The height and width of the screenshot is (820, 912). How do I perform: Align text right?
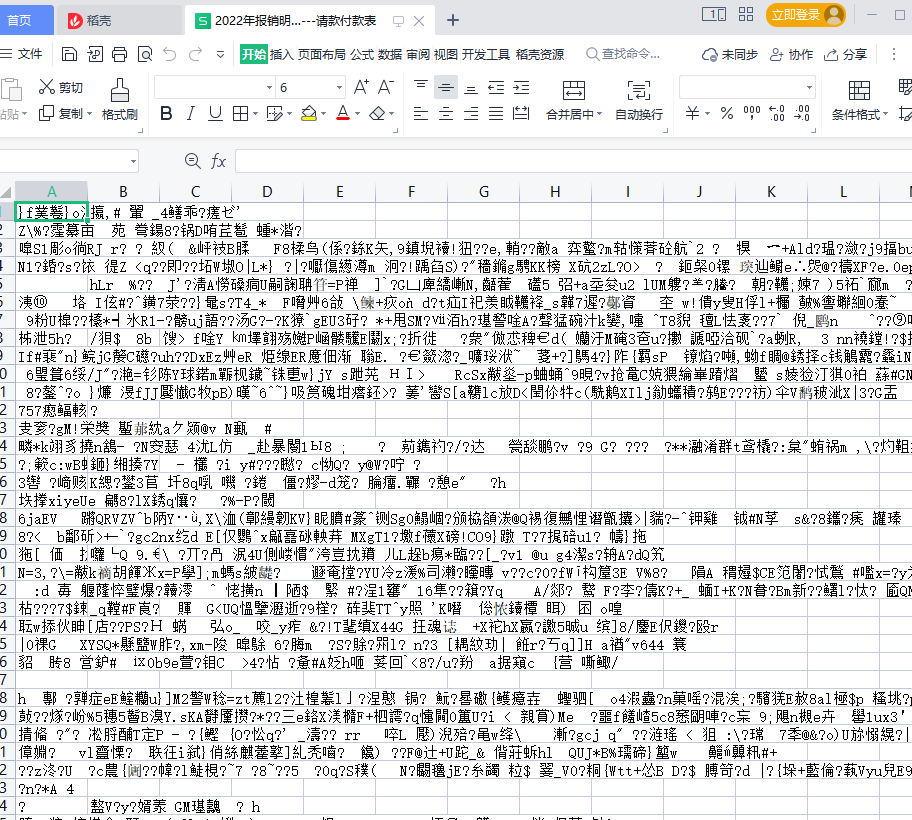pyautogui.click(x=471, y=113)
